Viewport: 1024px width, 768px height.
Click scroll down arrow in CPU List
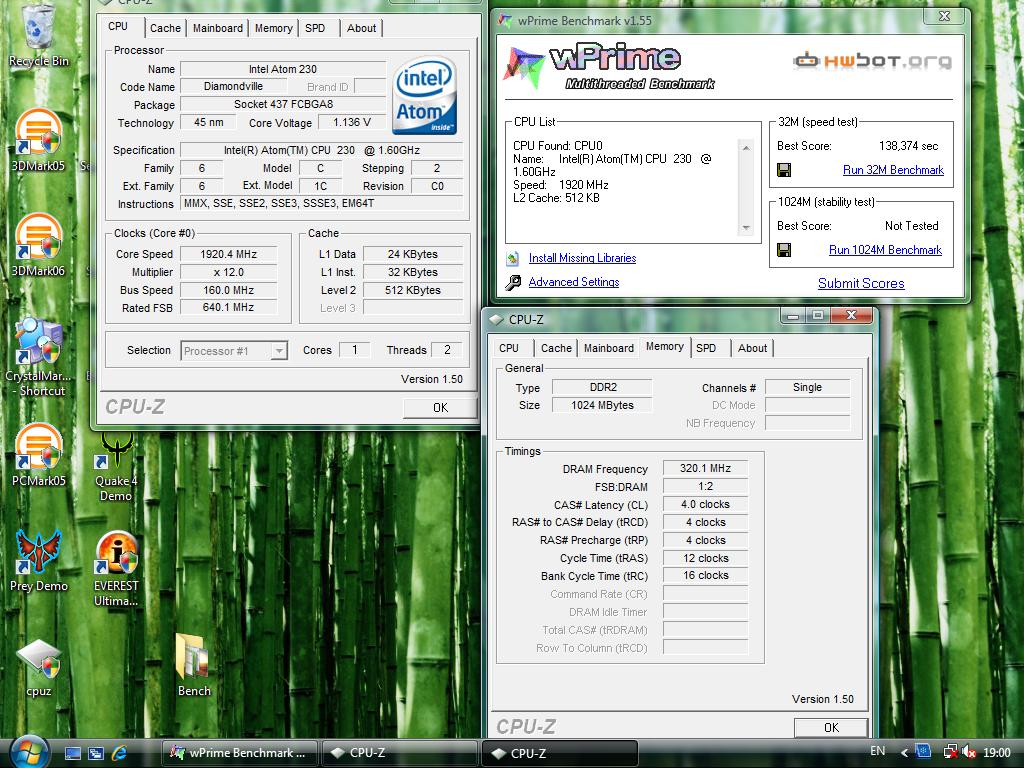746,227
